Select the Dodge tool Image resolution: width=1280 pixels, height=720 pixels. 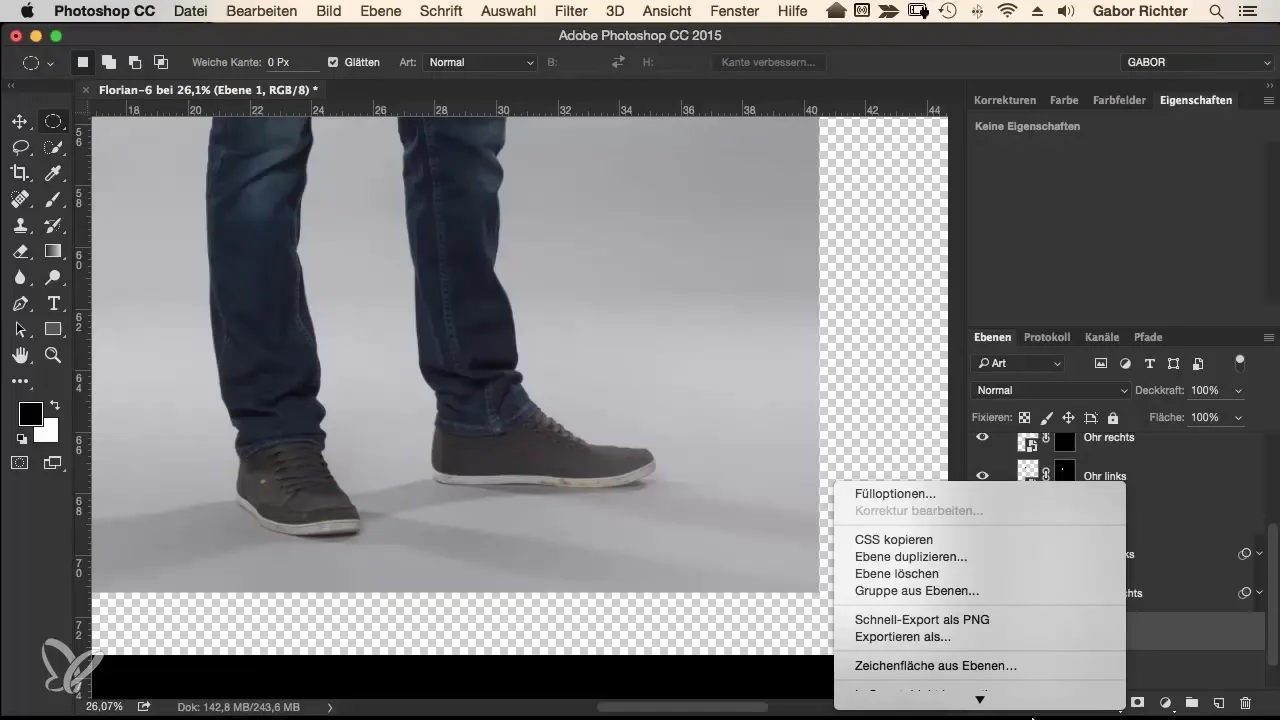pyautogui.click(x=53, y=278)
